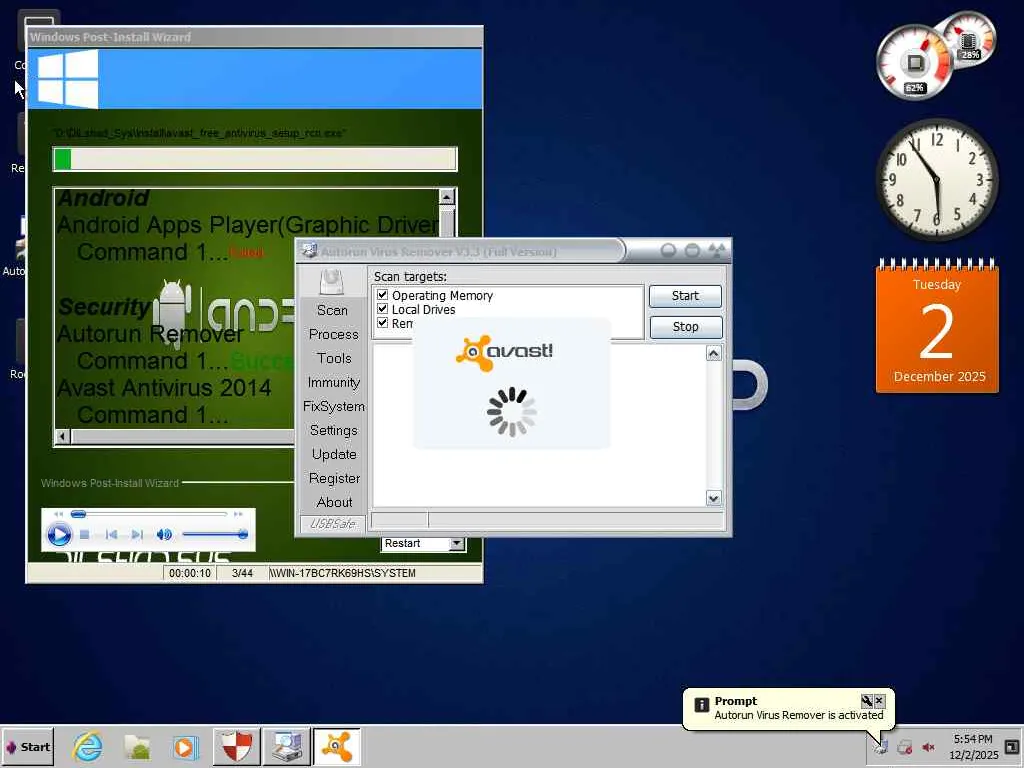Open the About section

[334, 502]
